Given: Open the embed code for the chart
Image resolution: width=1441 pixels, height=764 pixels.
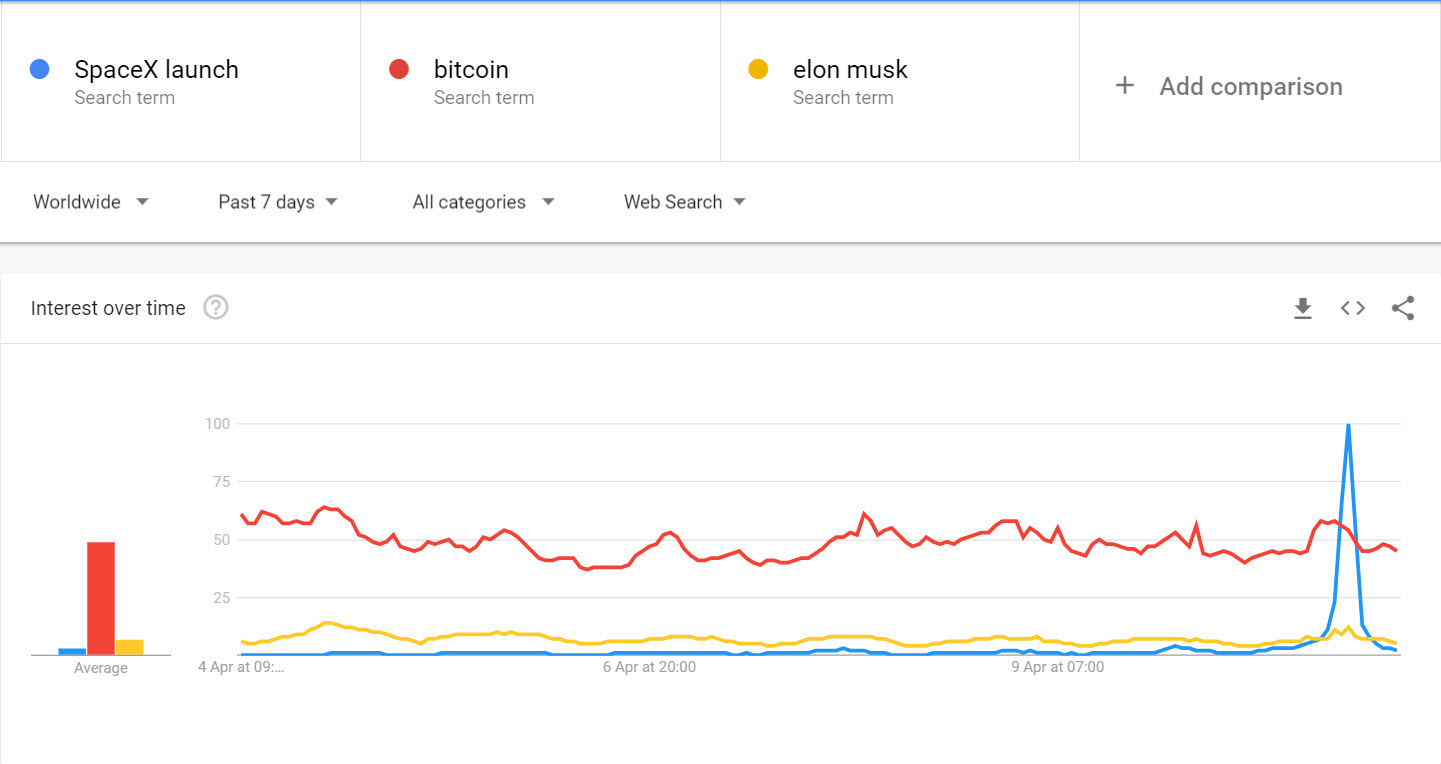Looking at the screenshot, I should pos(1352,308).
